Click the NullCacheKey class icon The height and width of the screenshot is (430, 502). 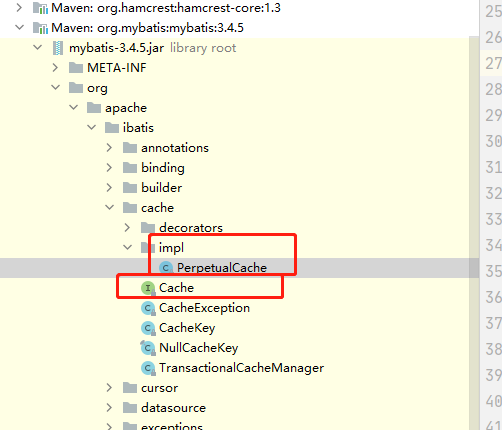pos(148,348)
